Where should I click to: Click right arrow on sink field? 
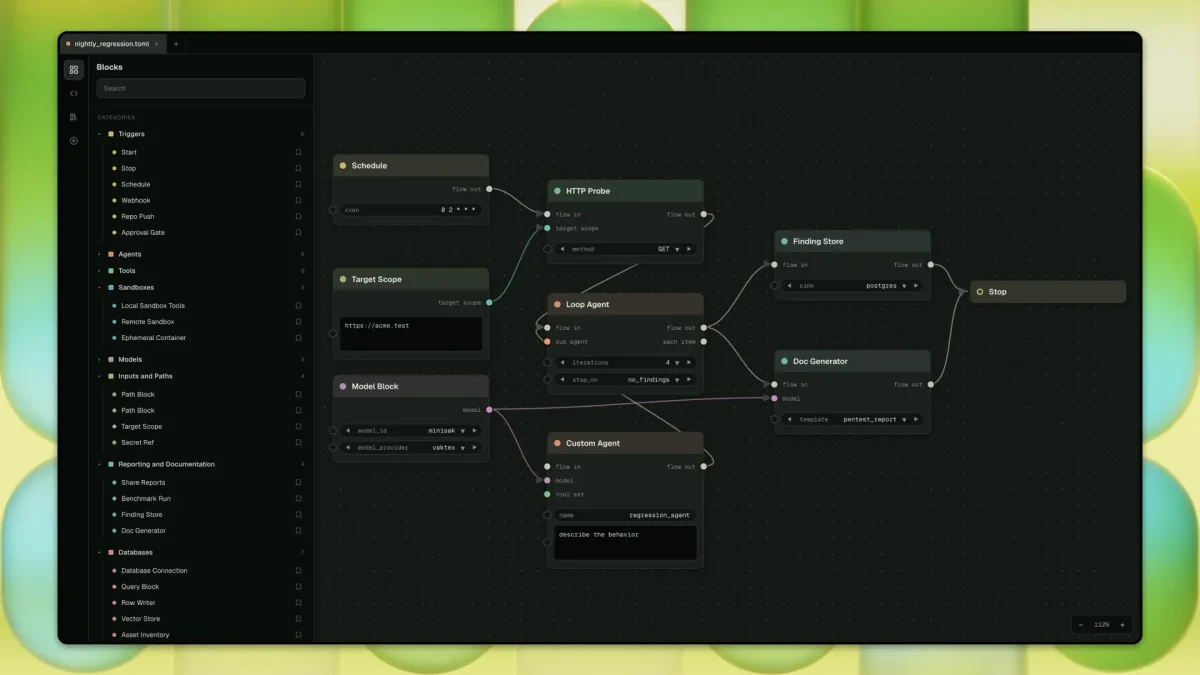tap(917, 285)
